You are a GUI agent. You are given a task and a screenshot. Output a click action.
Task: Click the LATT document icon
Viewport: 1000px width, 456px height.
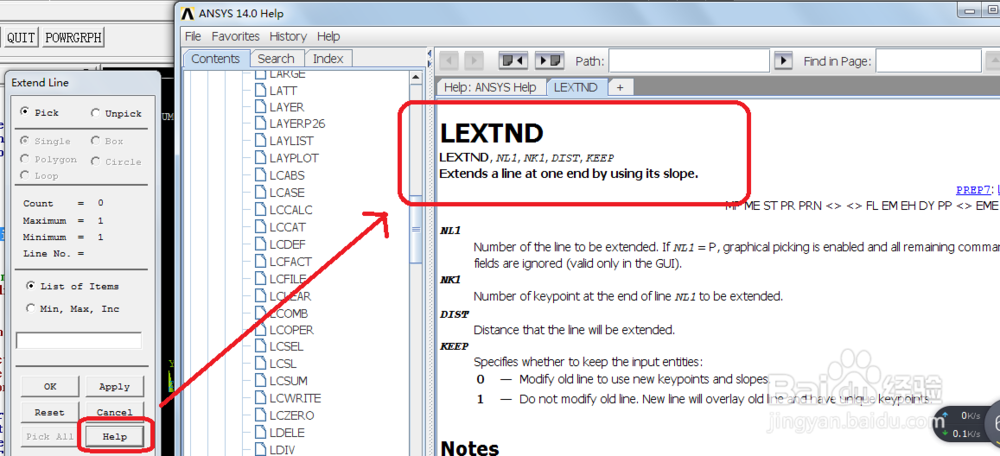260,91
